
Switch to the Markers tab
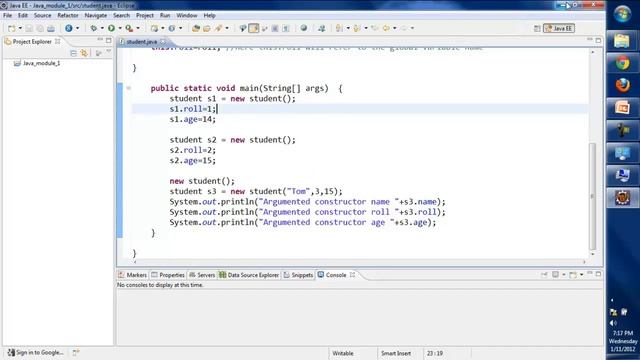(133, 275)
